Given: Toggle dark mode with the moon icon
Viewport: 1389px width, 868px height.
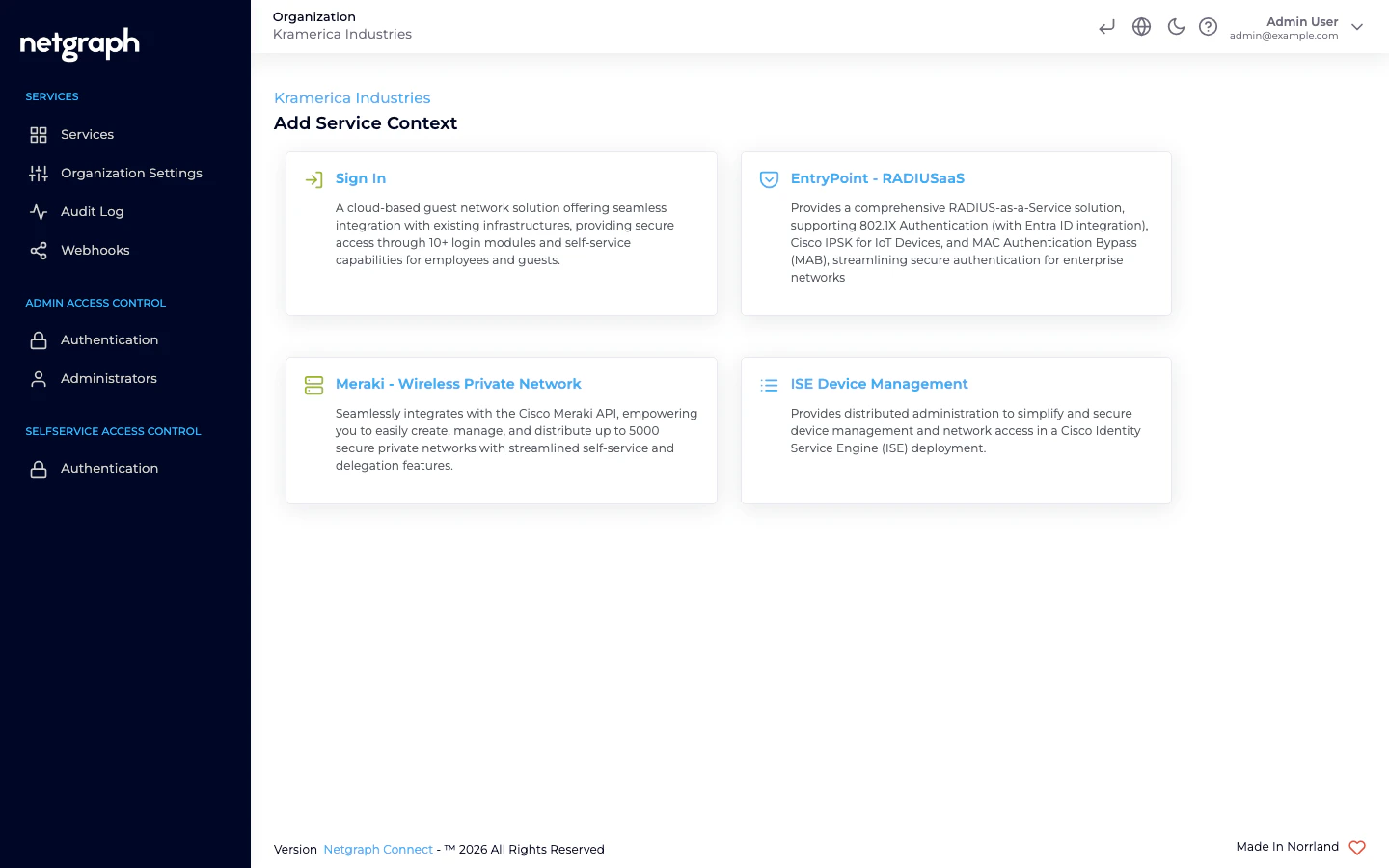Looking at the screenshot, I should 1176,26.
